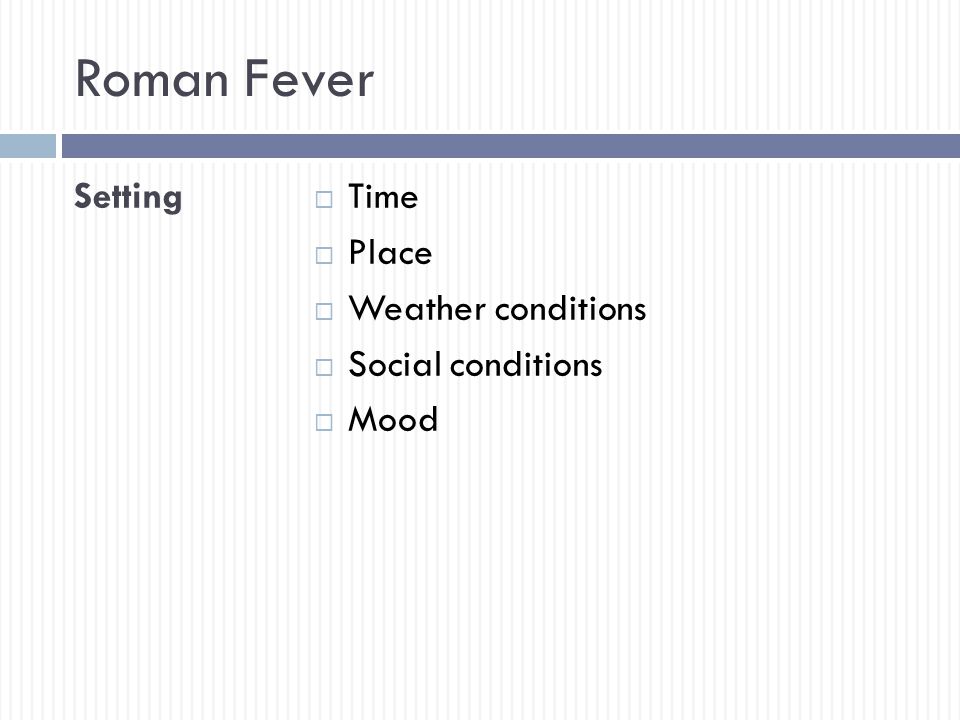
Task: Select the Roman Fever title text
Action: click(224, 79)
